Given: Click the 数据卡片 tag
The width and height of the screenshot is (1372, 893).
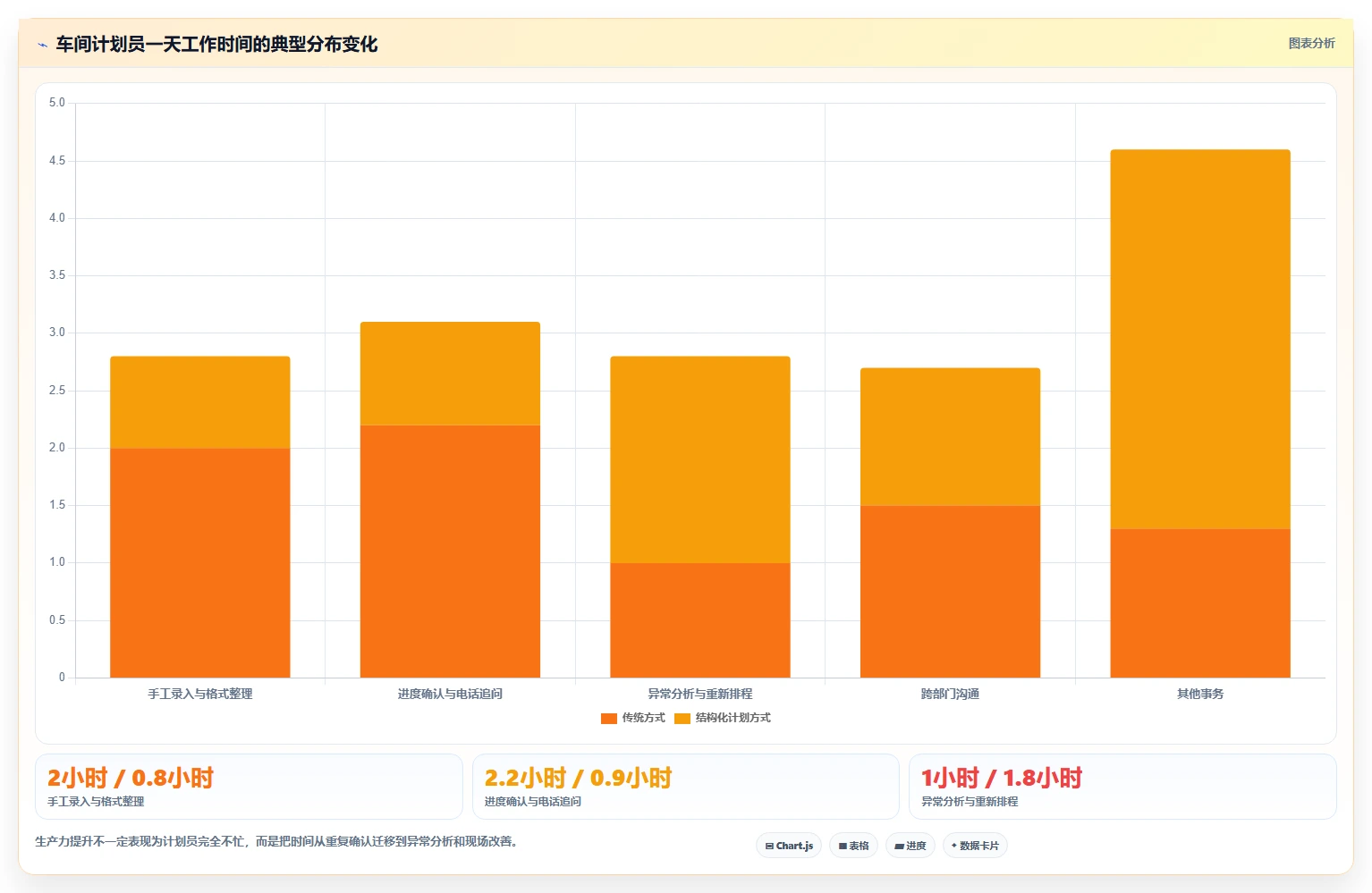Looking at the screenshot, I should click(975, 846).
